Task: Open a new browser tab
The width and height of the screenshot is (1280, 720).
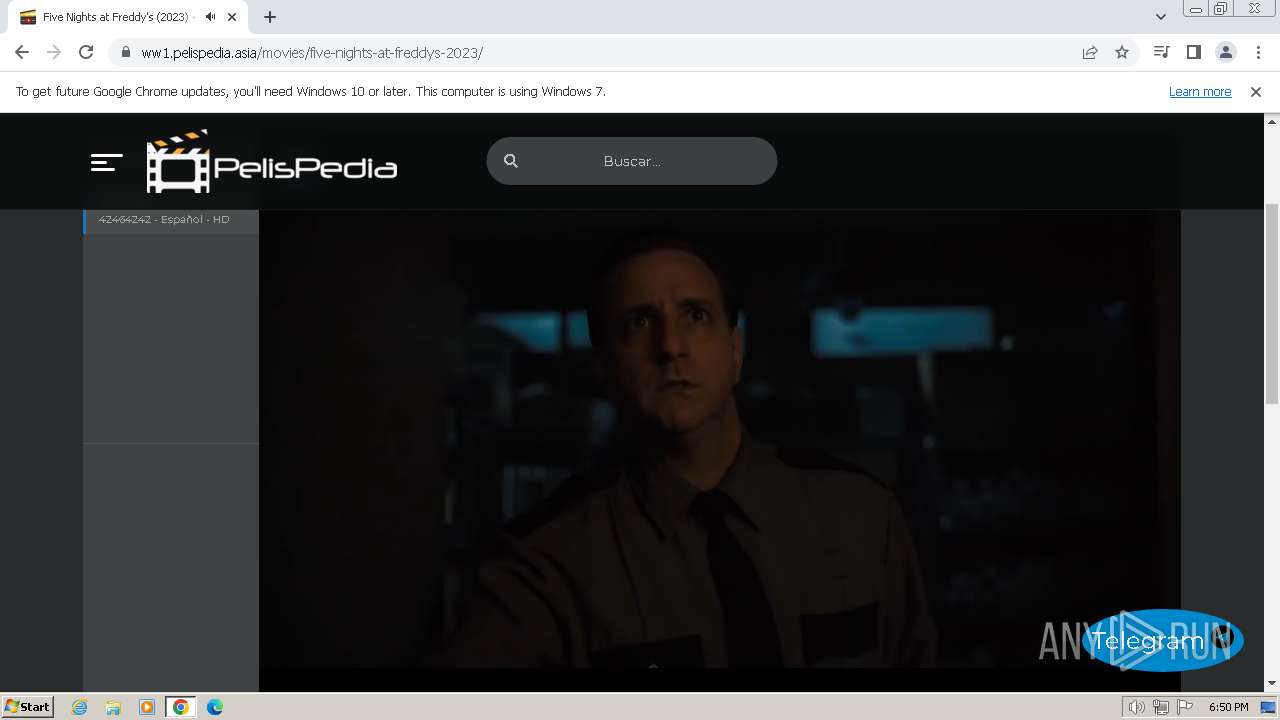Action: (x=270, y=17)
